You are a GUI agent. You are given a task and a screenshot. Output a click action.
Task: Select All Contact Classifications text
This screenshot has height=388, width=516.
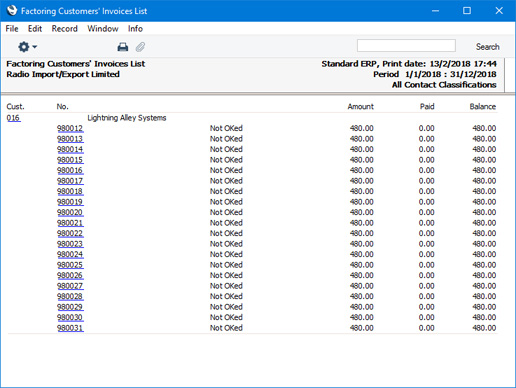(x=444, y=85)
